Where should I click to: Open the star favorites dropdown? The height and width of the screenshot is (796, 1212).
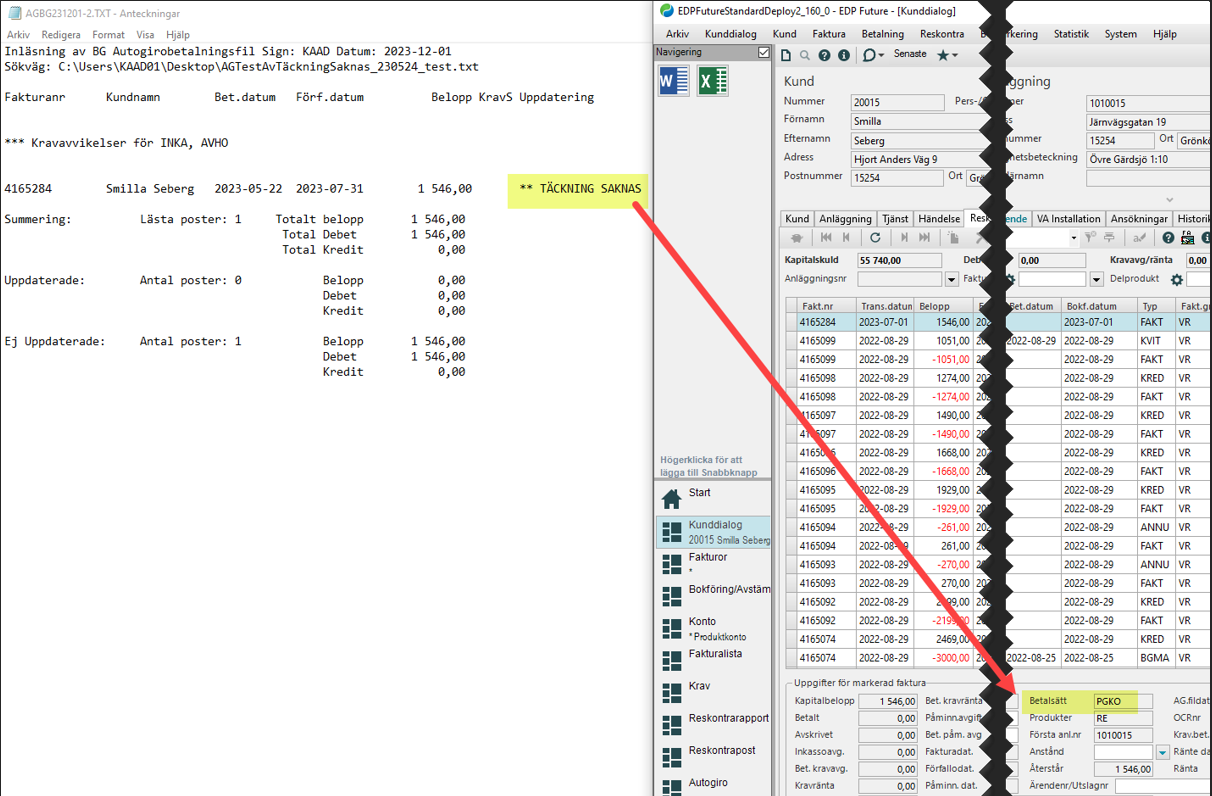947,56
